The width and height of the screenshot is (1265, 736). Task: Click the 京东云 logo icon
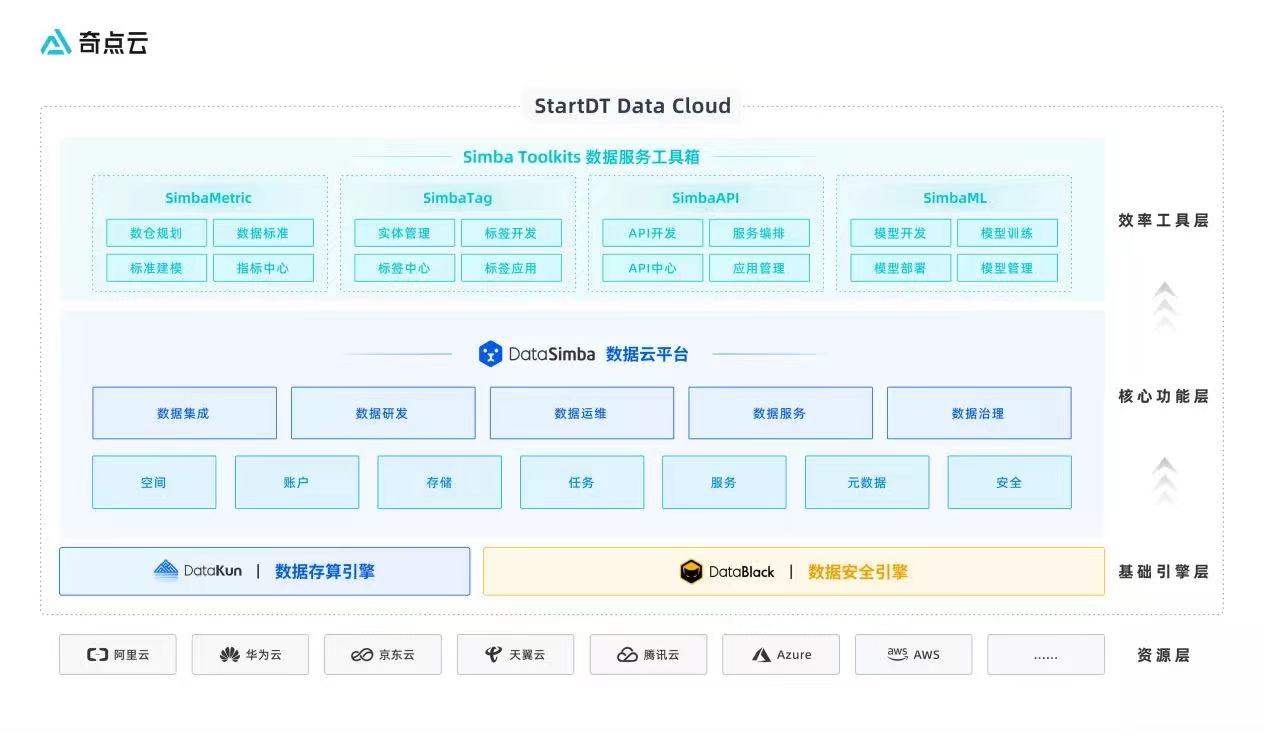(x=362, y=655)
